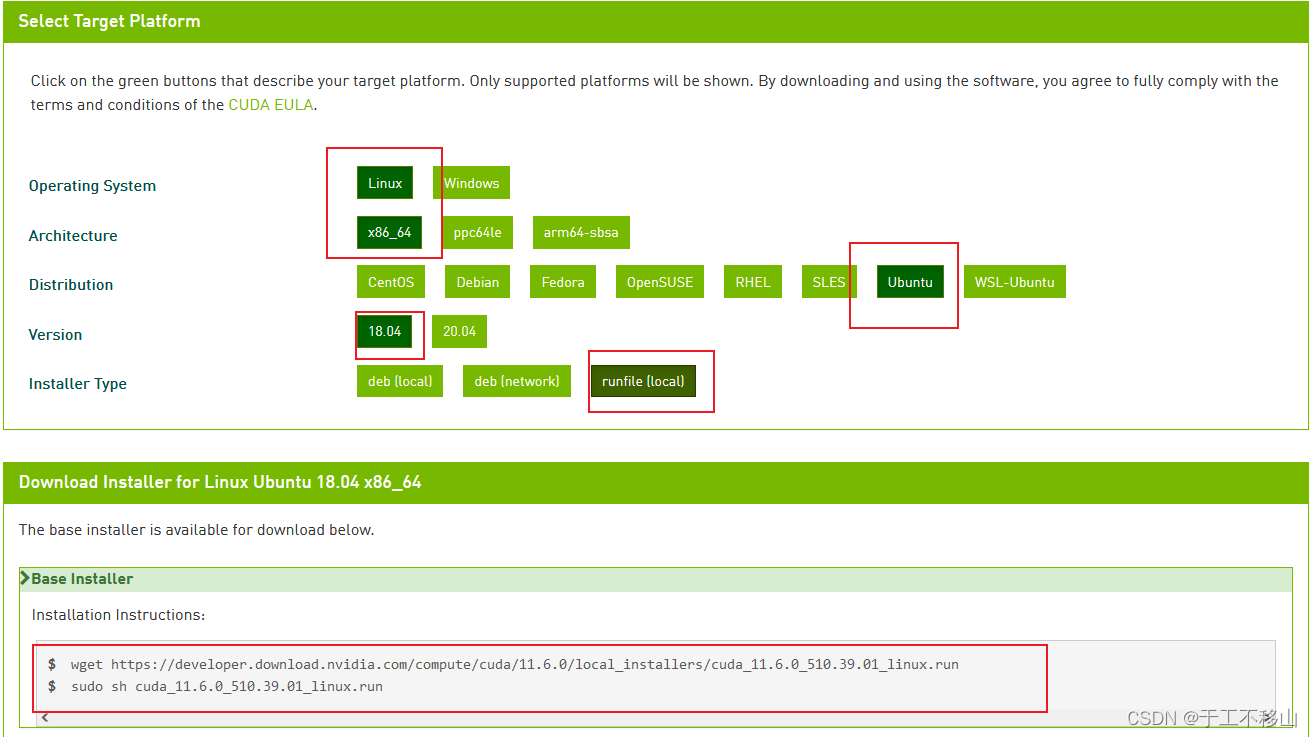
Task: Choose runfile (local) installer type
Action: coord(643,381)
